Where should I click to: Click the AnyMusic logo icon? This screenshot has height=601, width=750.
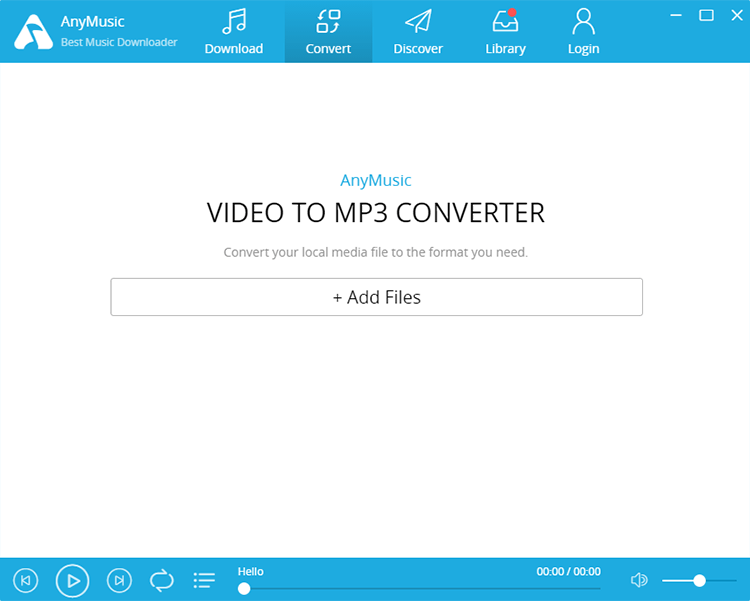click(x=33, y=32)
